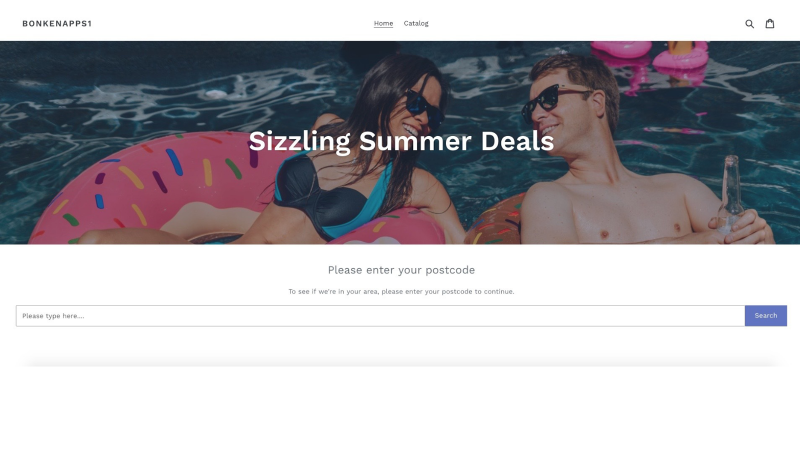
Task: Click the glass bottle held by the man
Action: pos(731,194)
